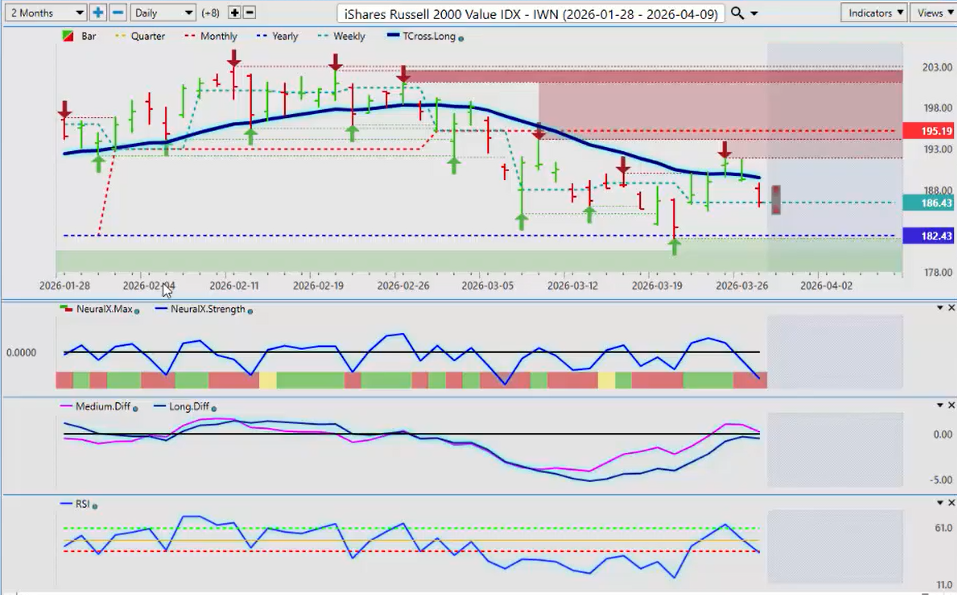Close the RSI panel with its X

(950, 503)
